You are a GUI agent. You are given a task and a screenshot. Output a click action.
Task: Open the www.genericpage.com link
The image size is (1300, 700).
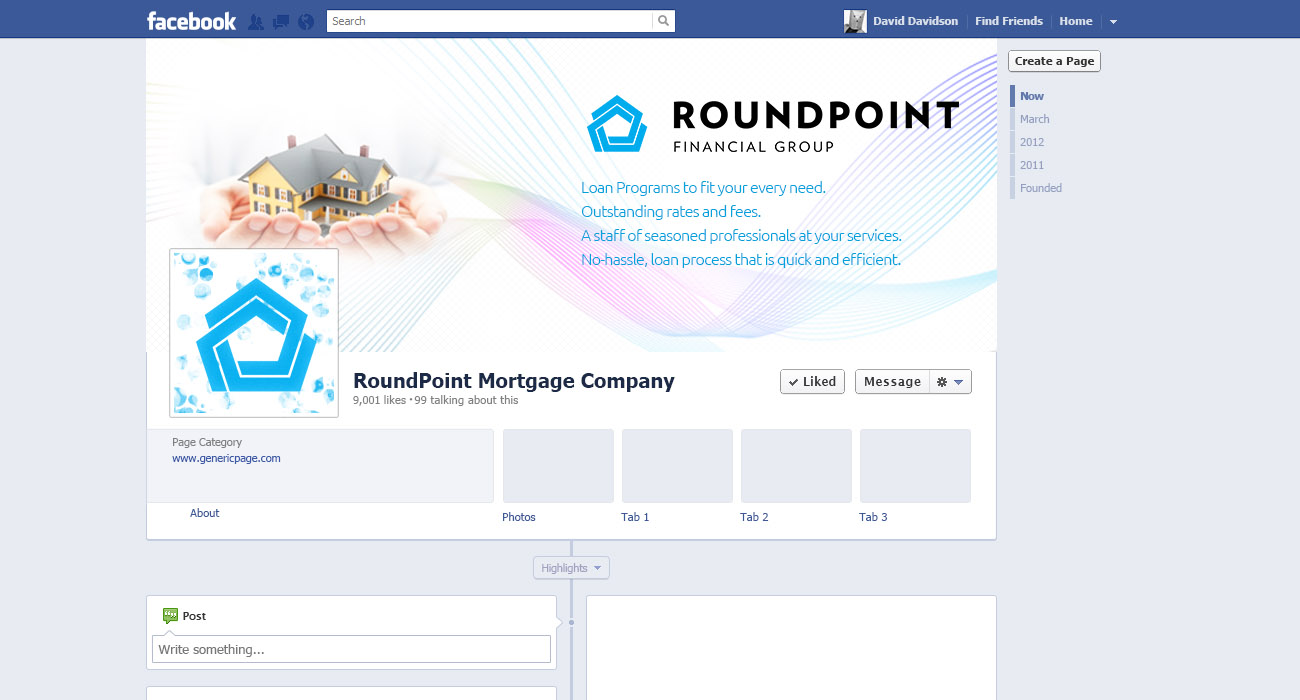(x=226, y=458)
